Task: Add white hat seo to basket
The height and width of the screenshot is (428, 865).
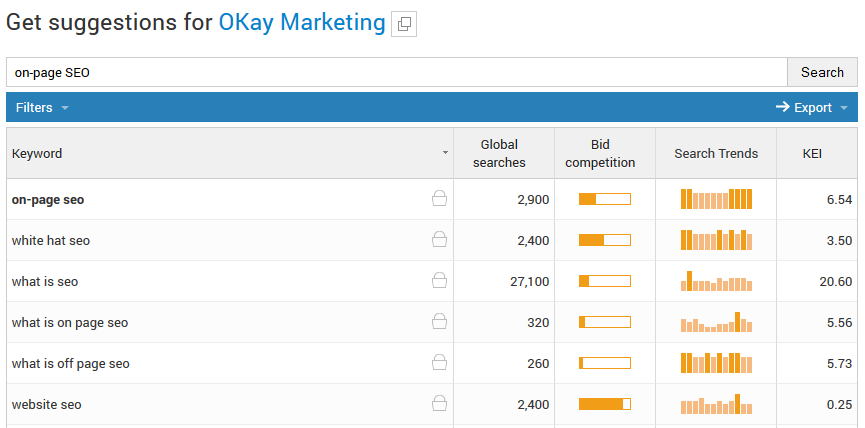Action: point(439,239)
